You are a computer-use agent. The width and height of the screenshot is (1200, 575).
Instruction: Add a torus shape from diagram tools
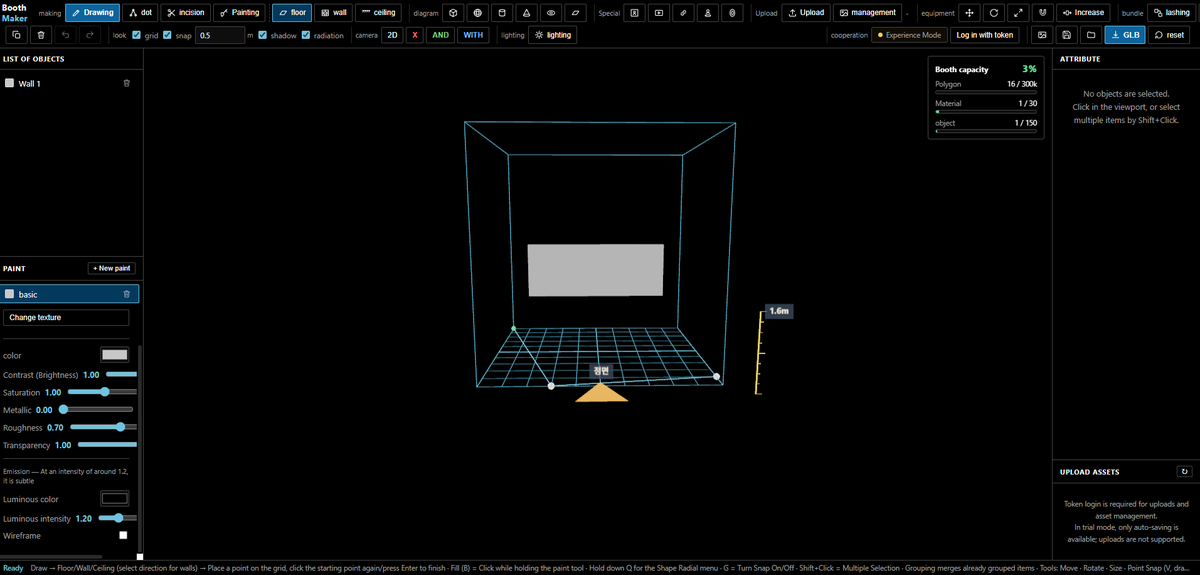pyautogui.click(x=551, y=13)
